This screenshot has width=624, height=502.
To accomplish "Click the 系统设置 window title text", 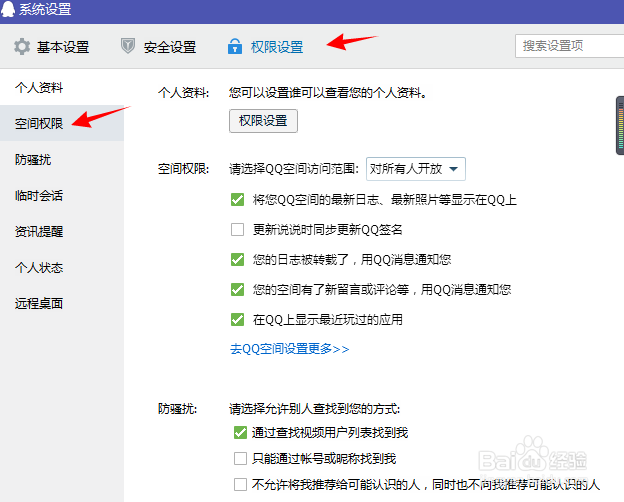I will tap(45, 9).
